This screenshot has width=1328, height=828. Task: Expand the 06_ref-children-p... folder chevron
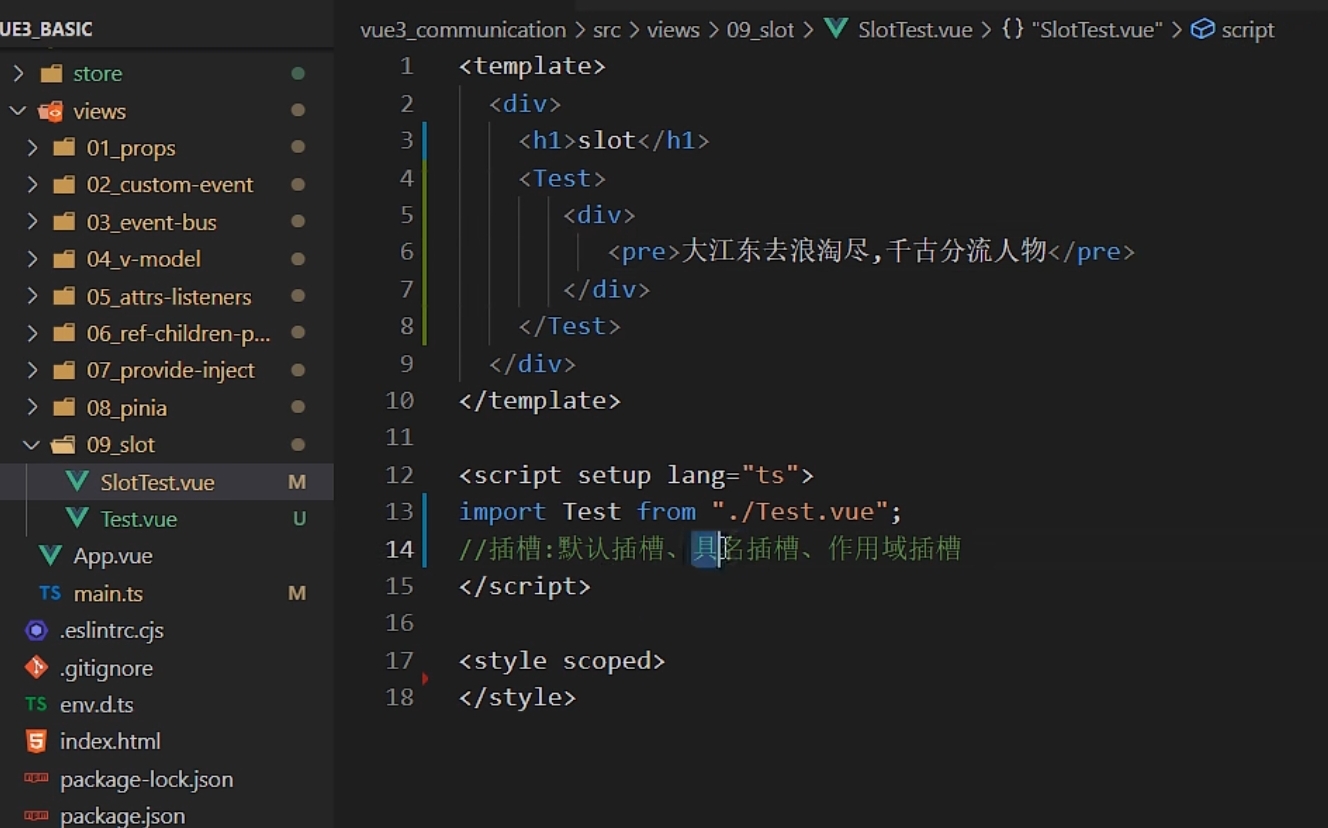(32, 333)
